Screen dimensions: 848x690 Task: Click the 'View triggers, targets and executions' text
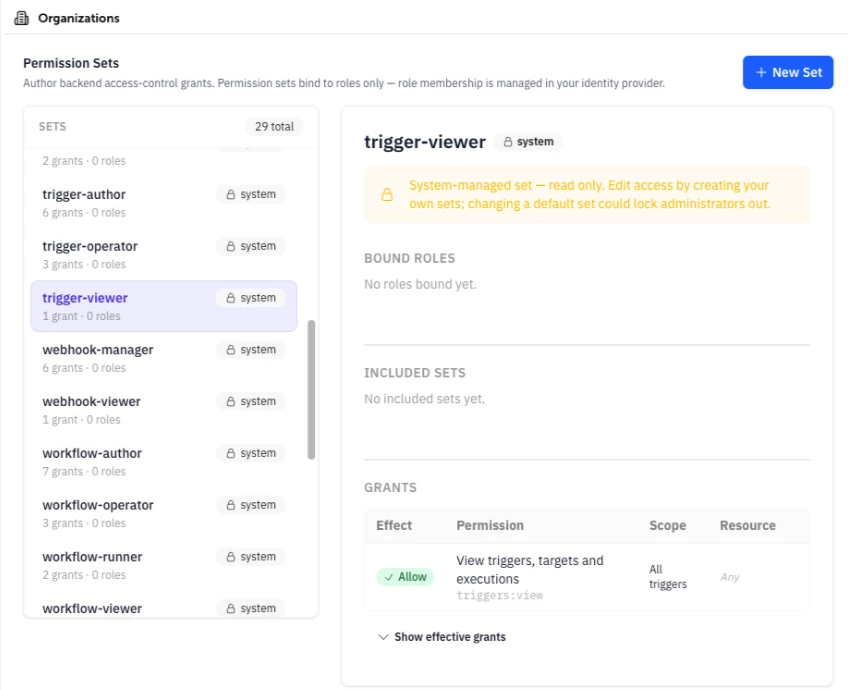point(529,569)
